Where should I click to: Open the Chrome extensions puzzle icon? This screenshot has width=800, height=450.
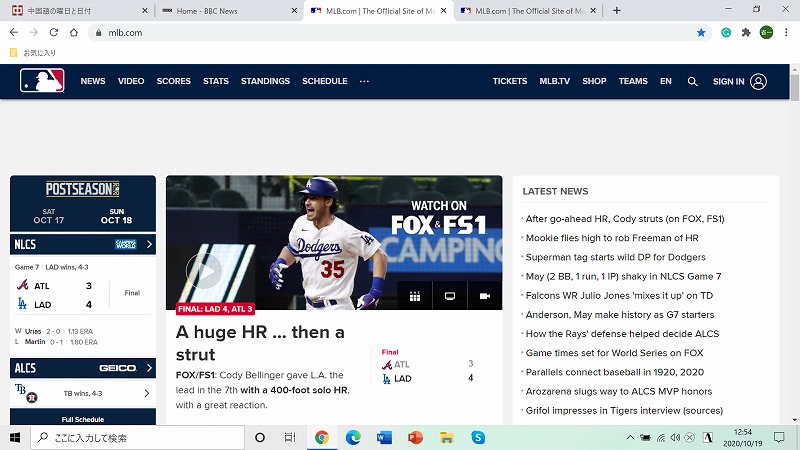click(746, 32)
